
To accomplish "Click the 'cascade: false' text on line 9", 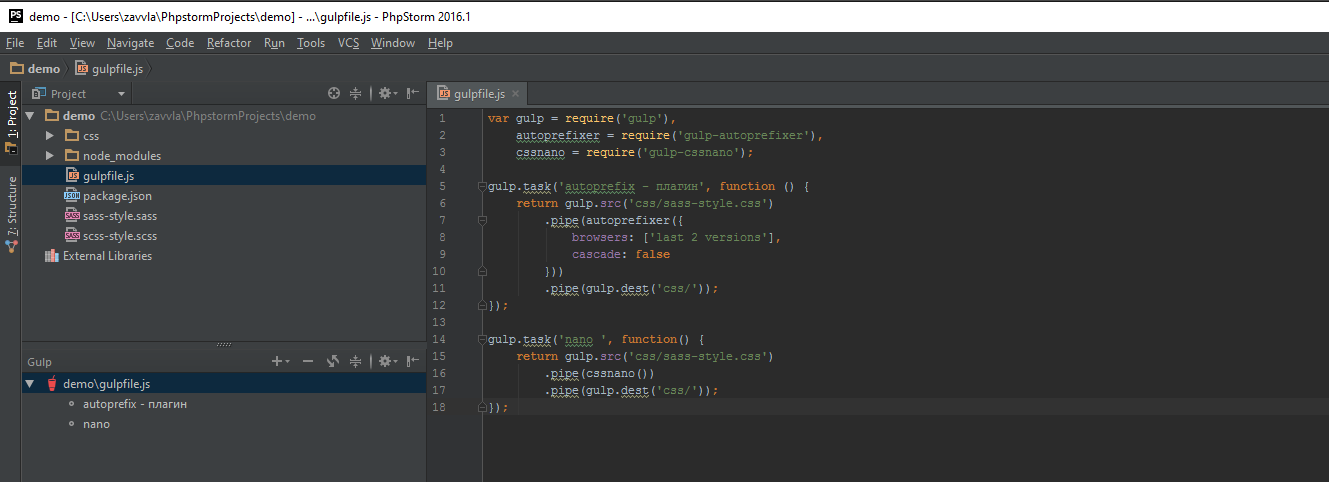I will 621,254.
